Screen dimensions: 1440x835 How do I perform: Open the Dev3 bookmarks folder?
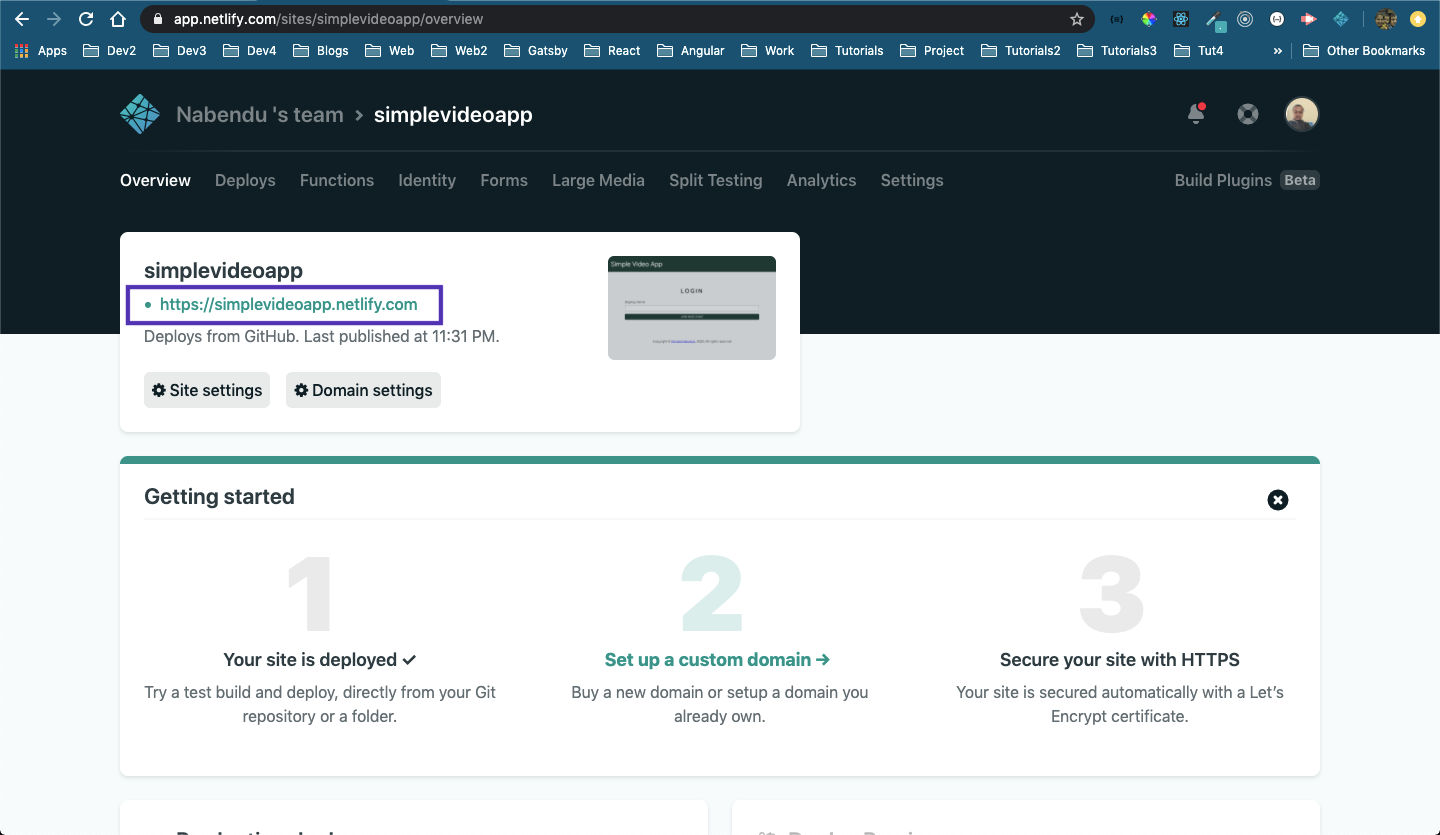(180, 50)
